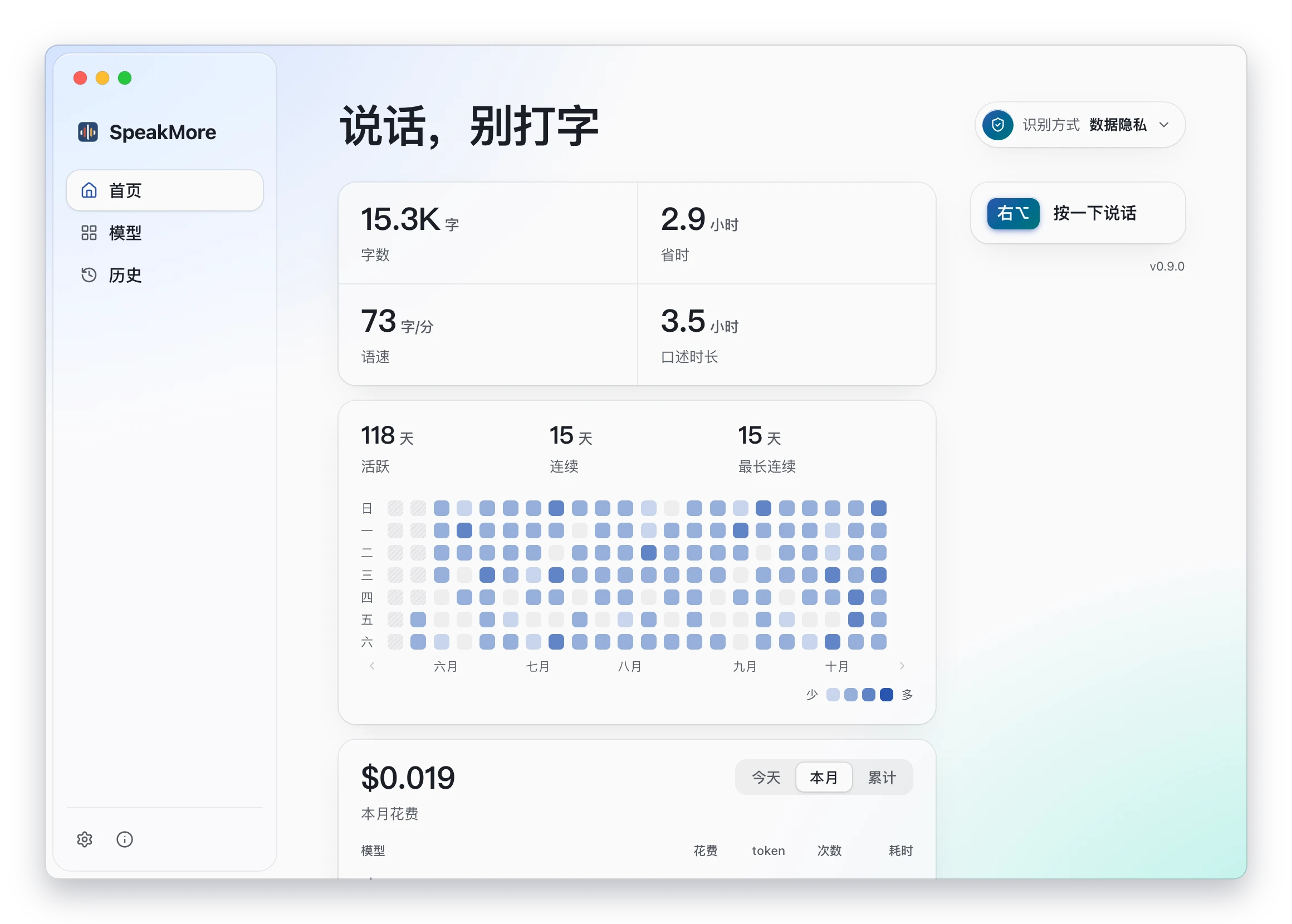This screenshot has height=924, width=1292.
Task: Click the 花费 column header
Action: pos(705,851)
